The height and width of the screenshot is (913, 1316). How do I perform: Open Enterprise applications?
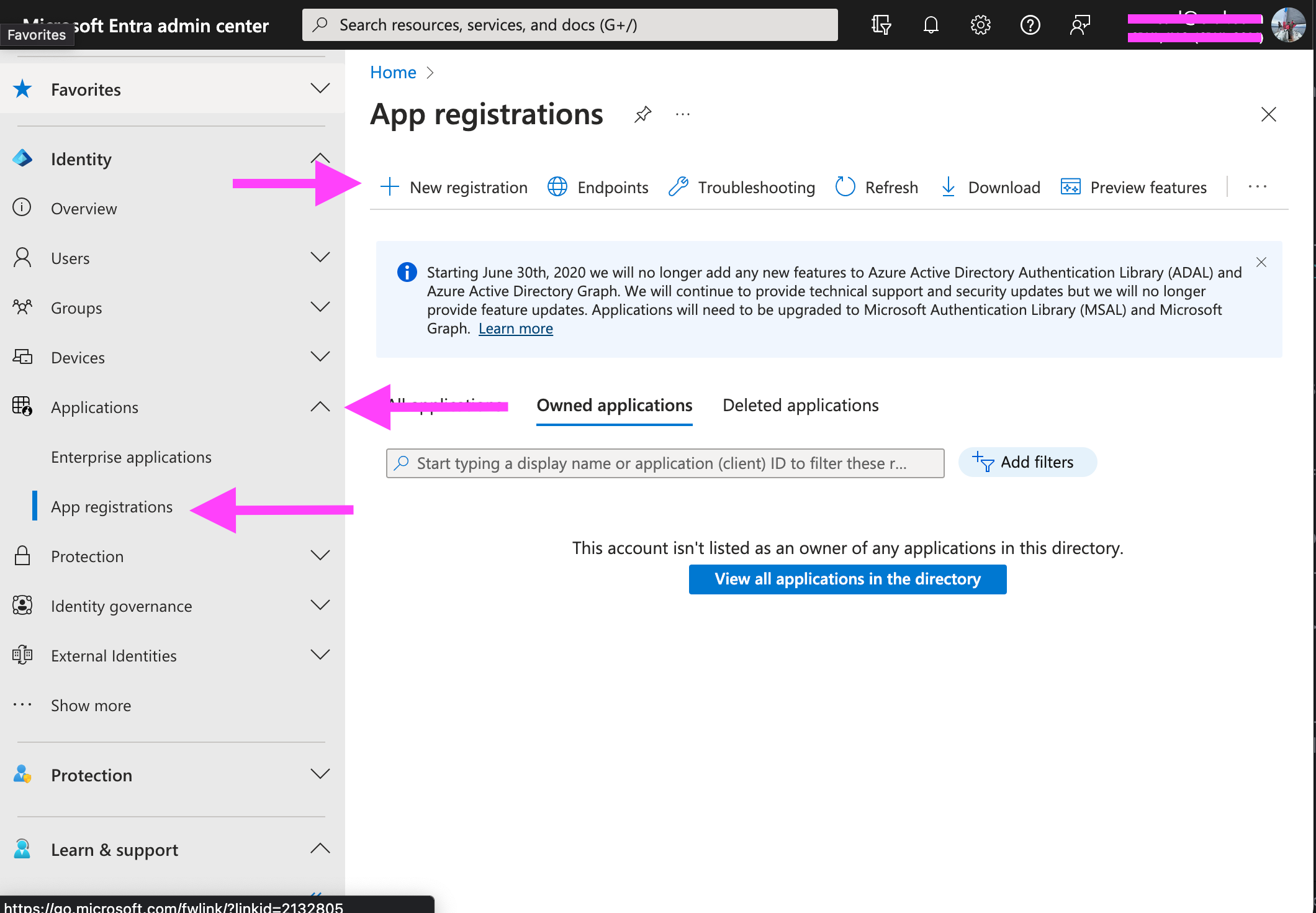pos(131,457)
